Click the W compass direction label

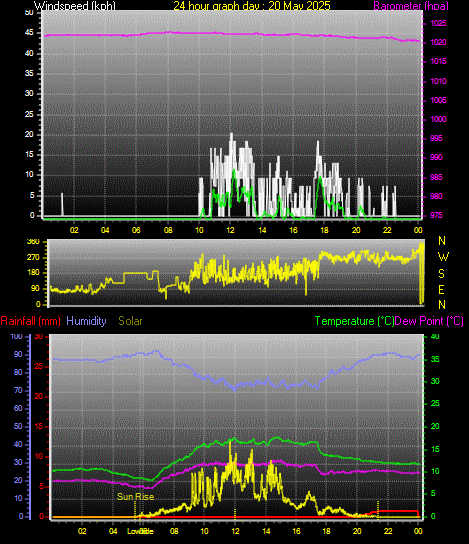(x=443, y=257)
